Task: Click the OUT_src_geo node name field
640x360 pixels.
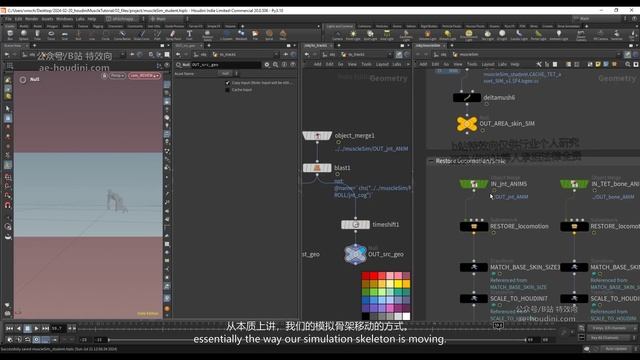Action: pos(225,64)
